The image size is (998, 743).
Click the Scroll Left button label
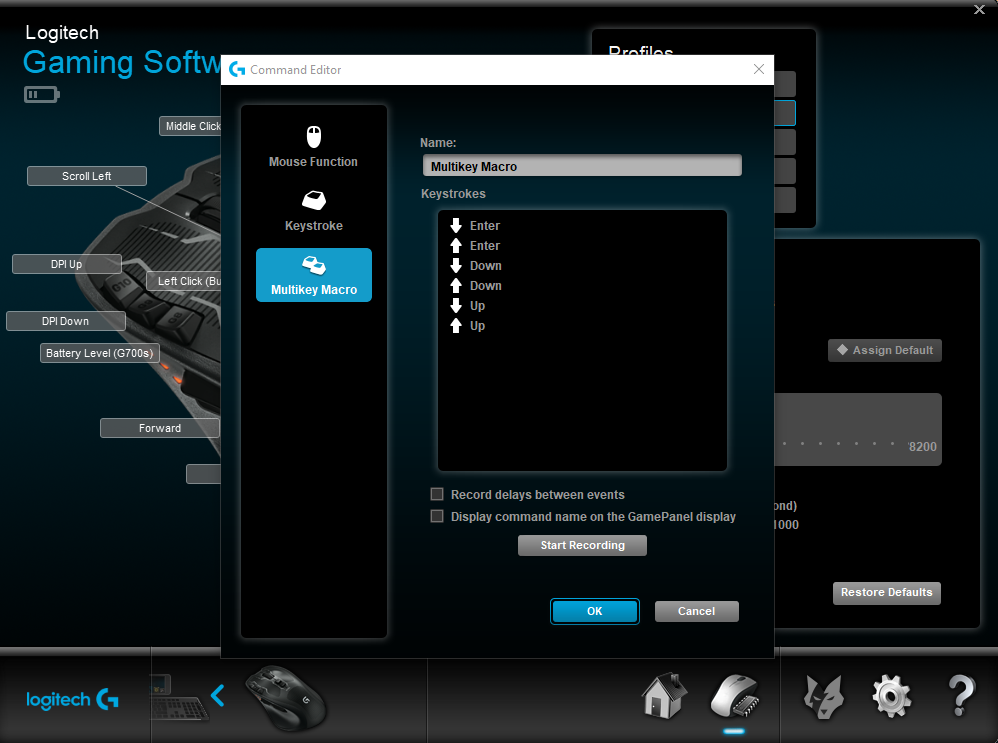pos(87,176)
